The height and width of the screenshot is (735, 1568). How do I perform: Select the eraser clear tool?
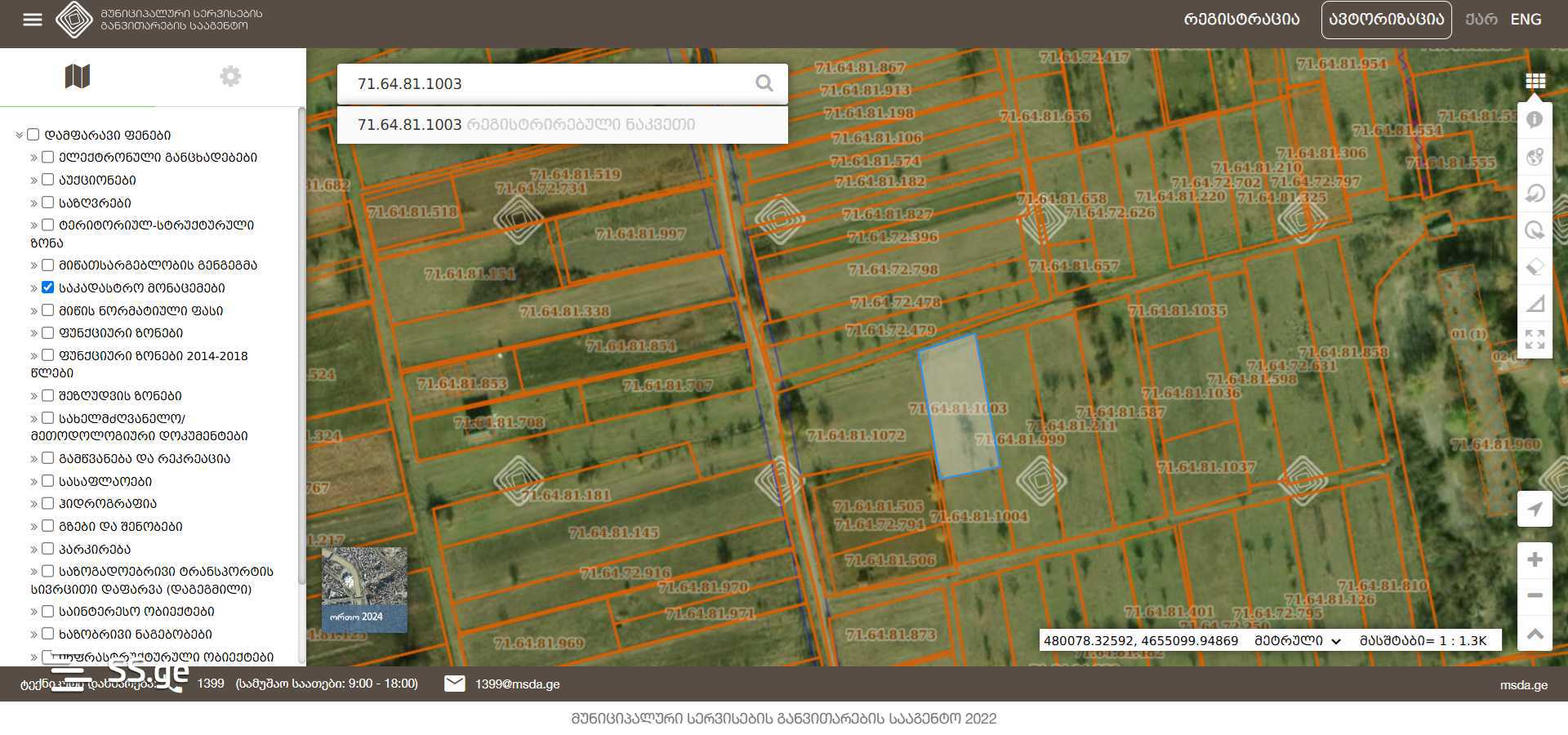[1535, 267]
